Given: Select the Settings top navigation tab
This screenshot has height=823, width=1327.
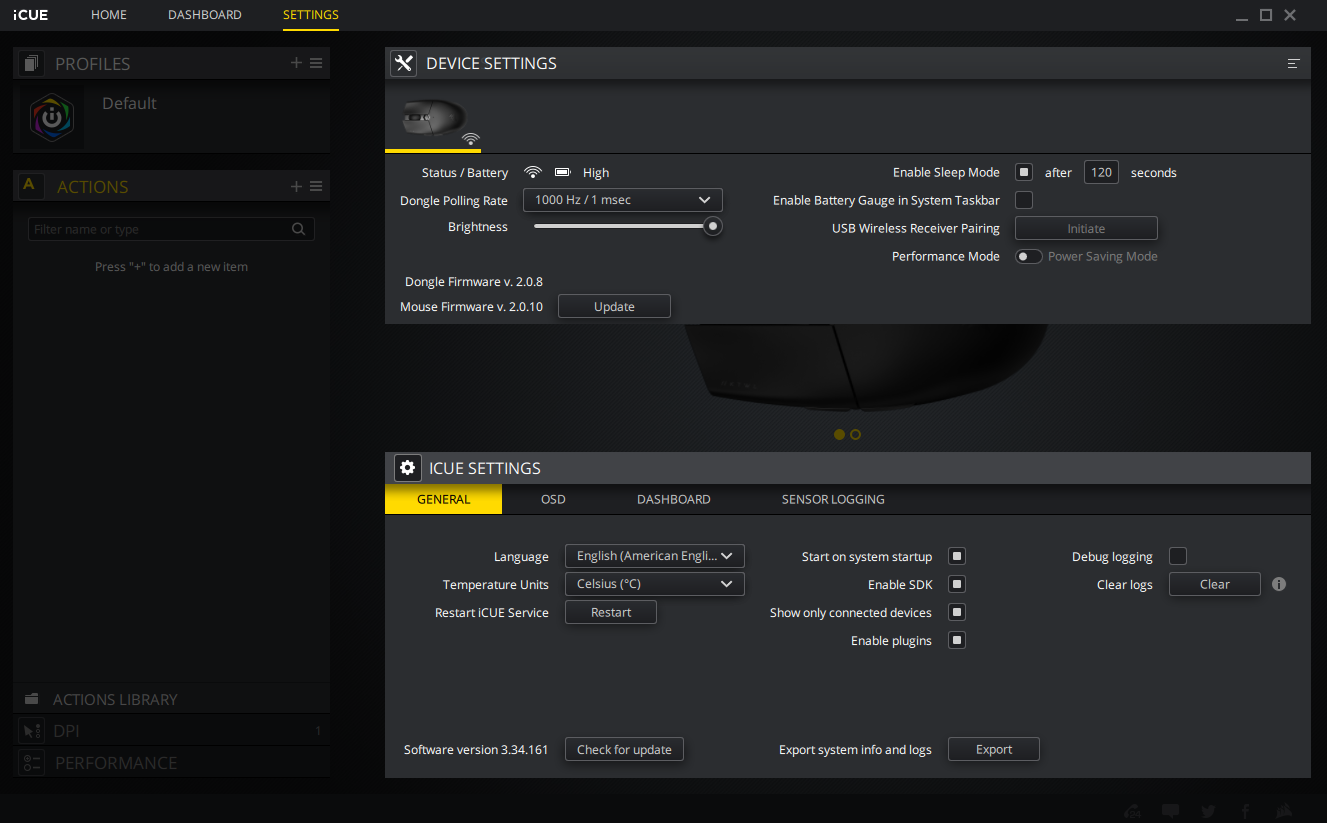Looking at the screenshot, I should click(311, 15).
